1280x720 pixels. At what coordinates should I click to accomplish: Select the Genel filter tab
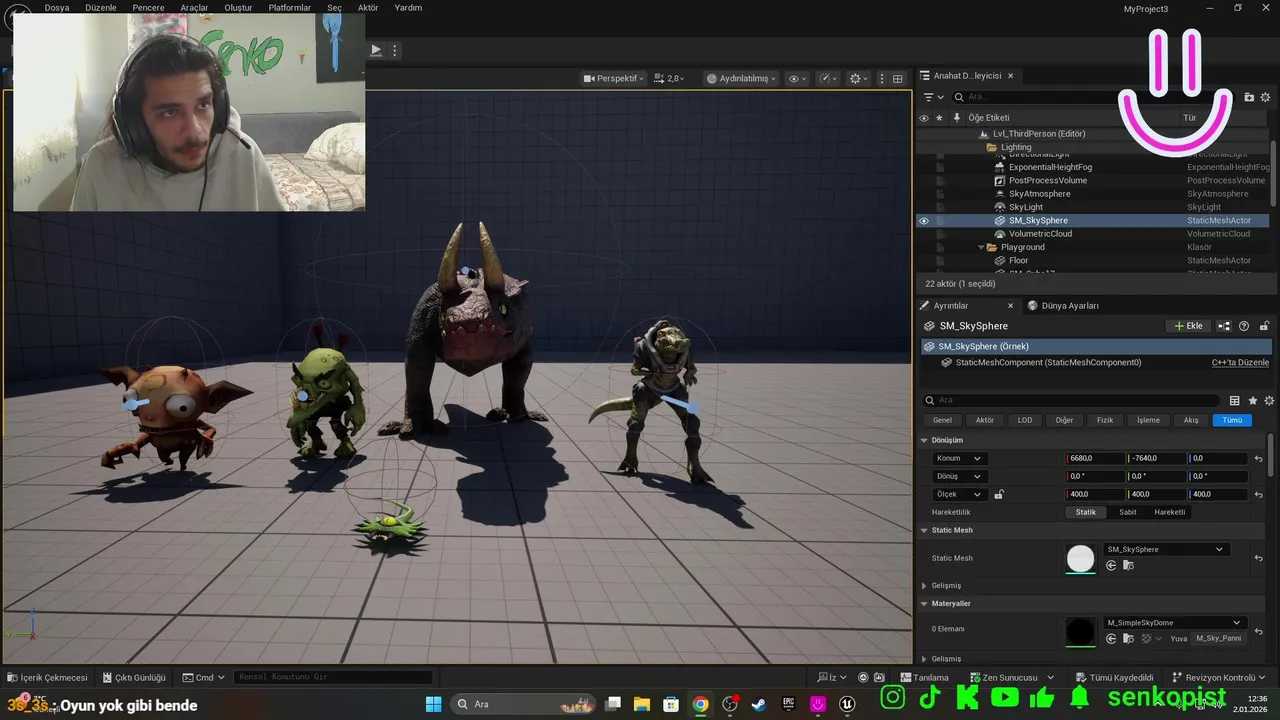tap(942, 420)
